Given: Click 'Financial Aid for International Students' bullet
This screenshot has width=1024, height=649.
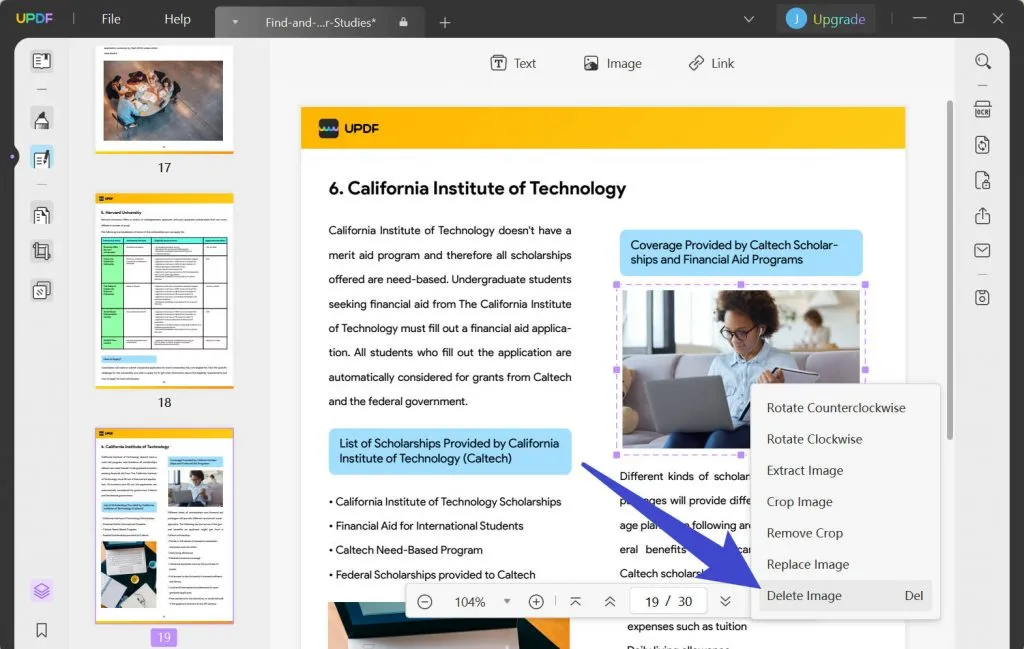Looking at the screenshot, I should (429, 526).
